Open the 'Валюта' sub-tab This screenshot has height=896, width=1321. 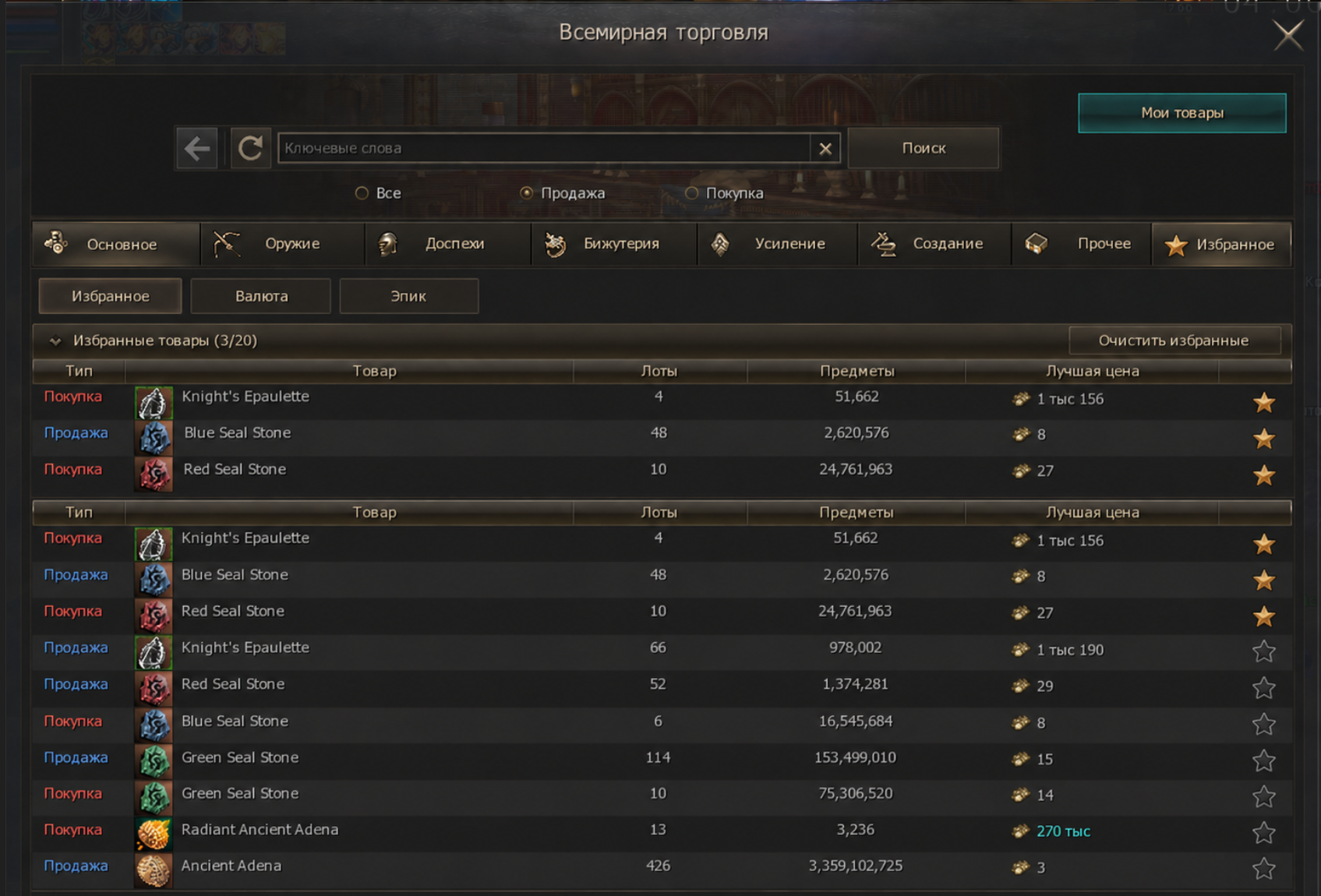[261, 296]
